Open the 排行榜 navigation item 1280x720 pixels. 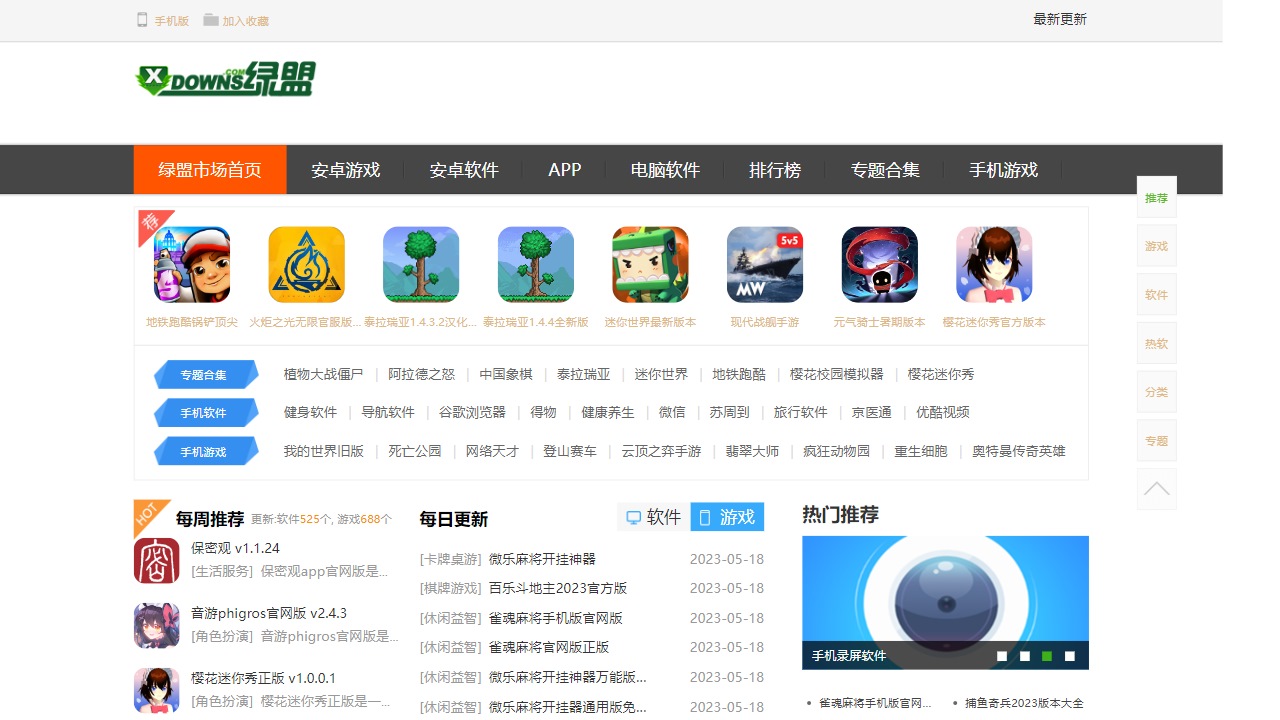tap(775, 170)
